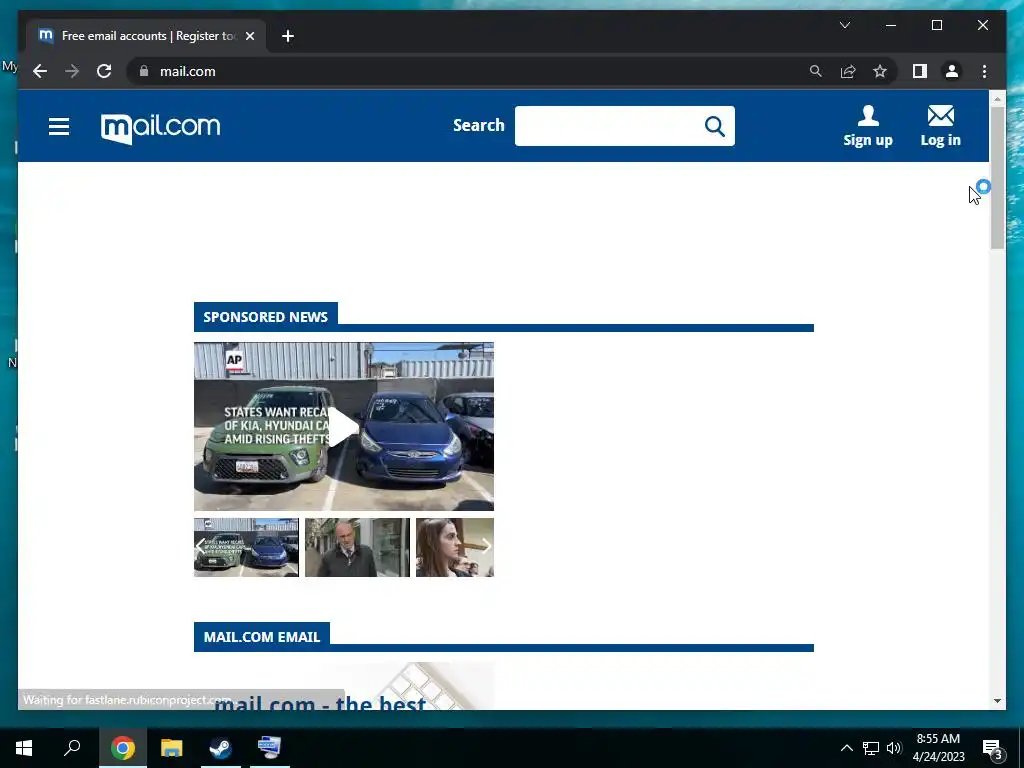
Task: Select the 'Free email accounts' tab
Action: [146, 36]
